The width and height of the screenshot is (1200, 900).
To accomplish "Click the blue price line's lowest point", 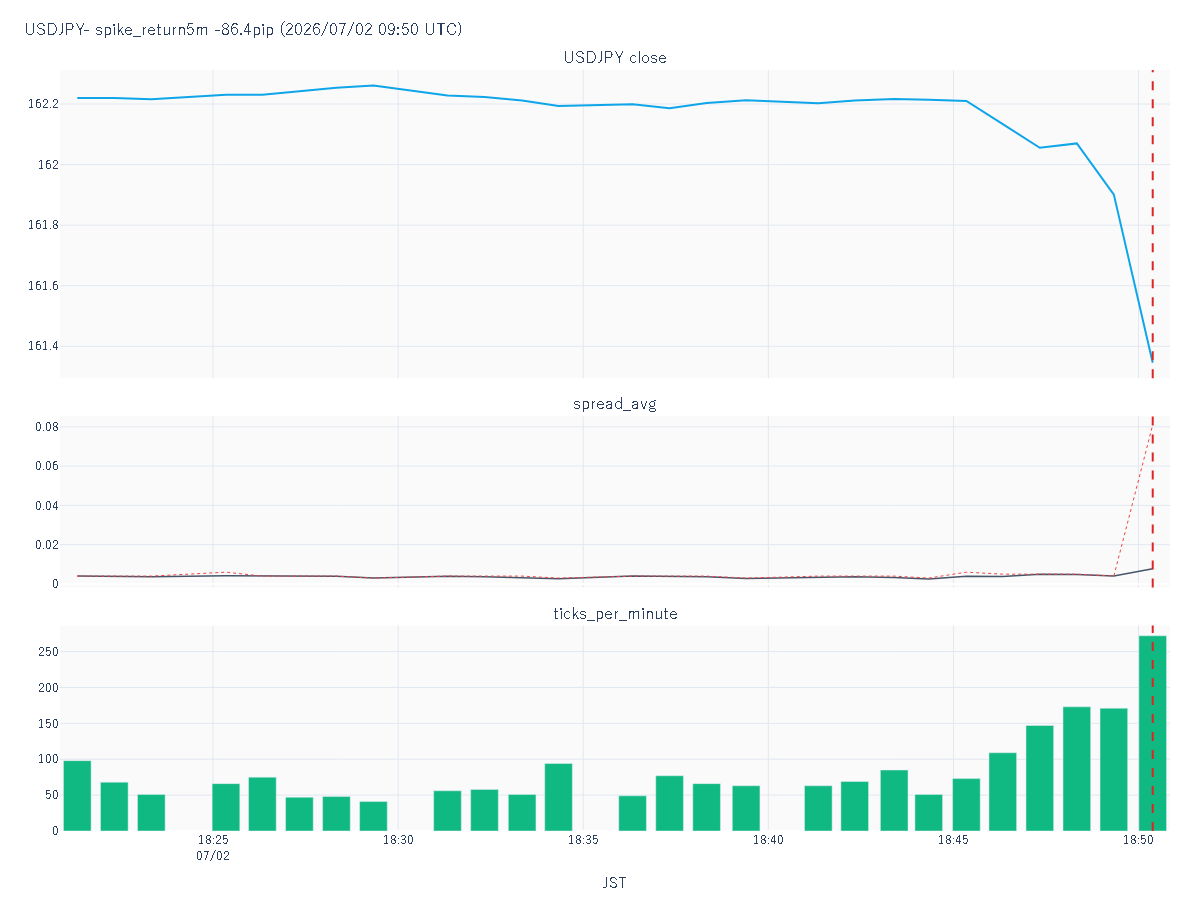I will 1151,361.
